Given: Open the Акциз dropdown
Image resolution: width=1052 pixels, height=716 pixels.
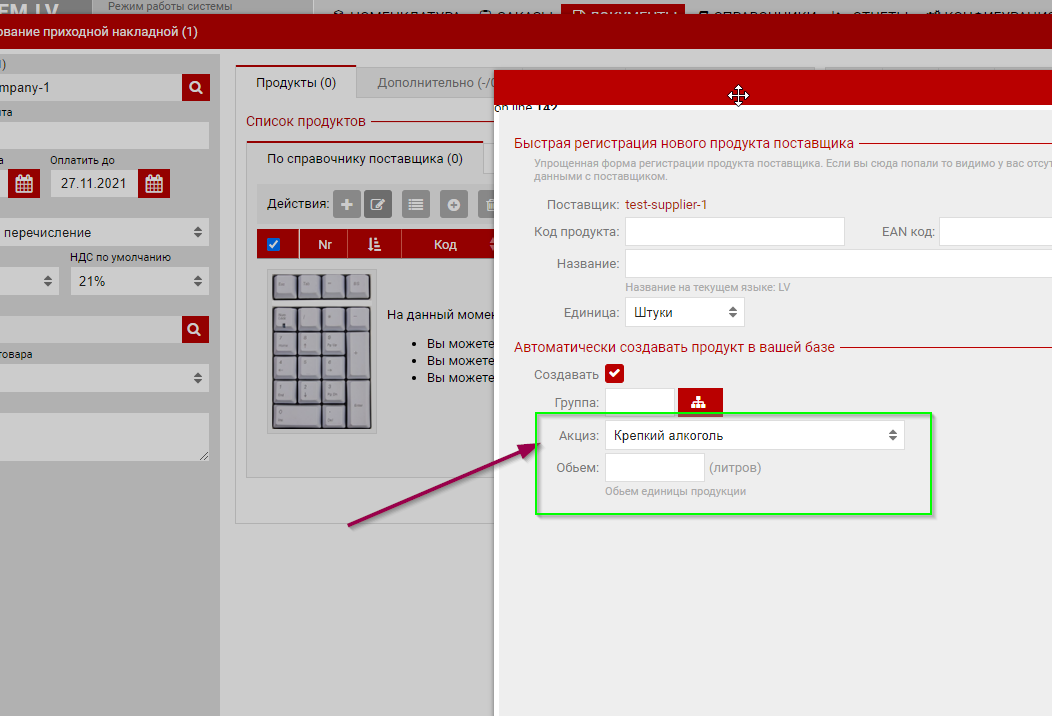Looking at the screenshot, I should coord(754,435).
